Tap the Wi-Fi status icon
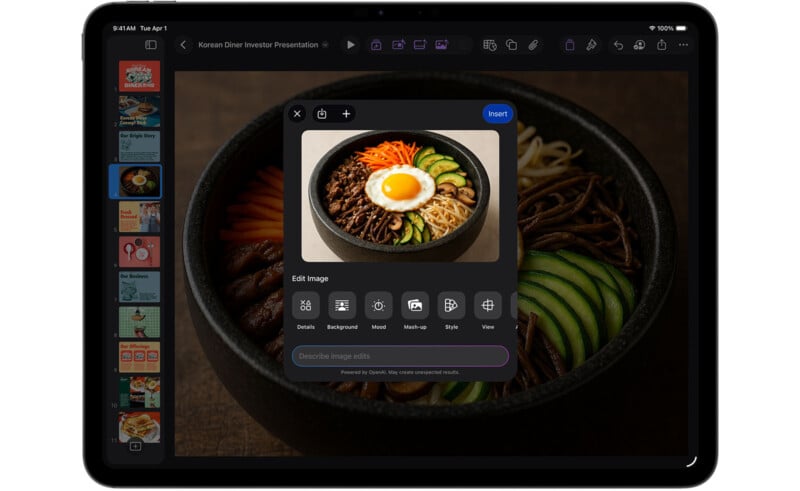The height and width of the screenshot is (491, 800). pyautogui.click(x=652, y=28)
